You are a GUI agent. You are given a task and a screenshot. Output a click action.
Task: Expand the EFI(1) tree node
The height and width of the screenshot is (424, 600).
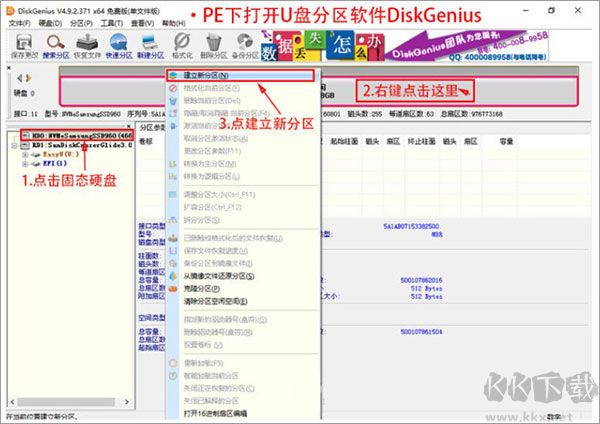point(25,164)
